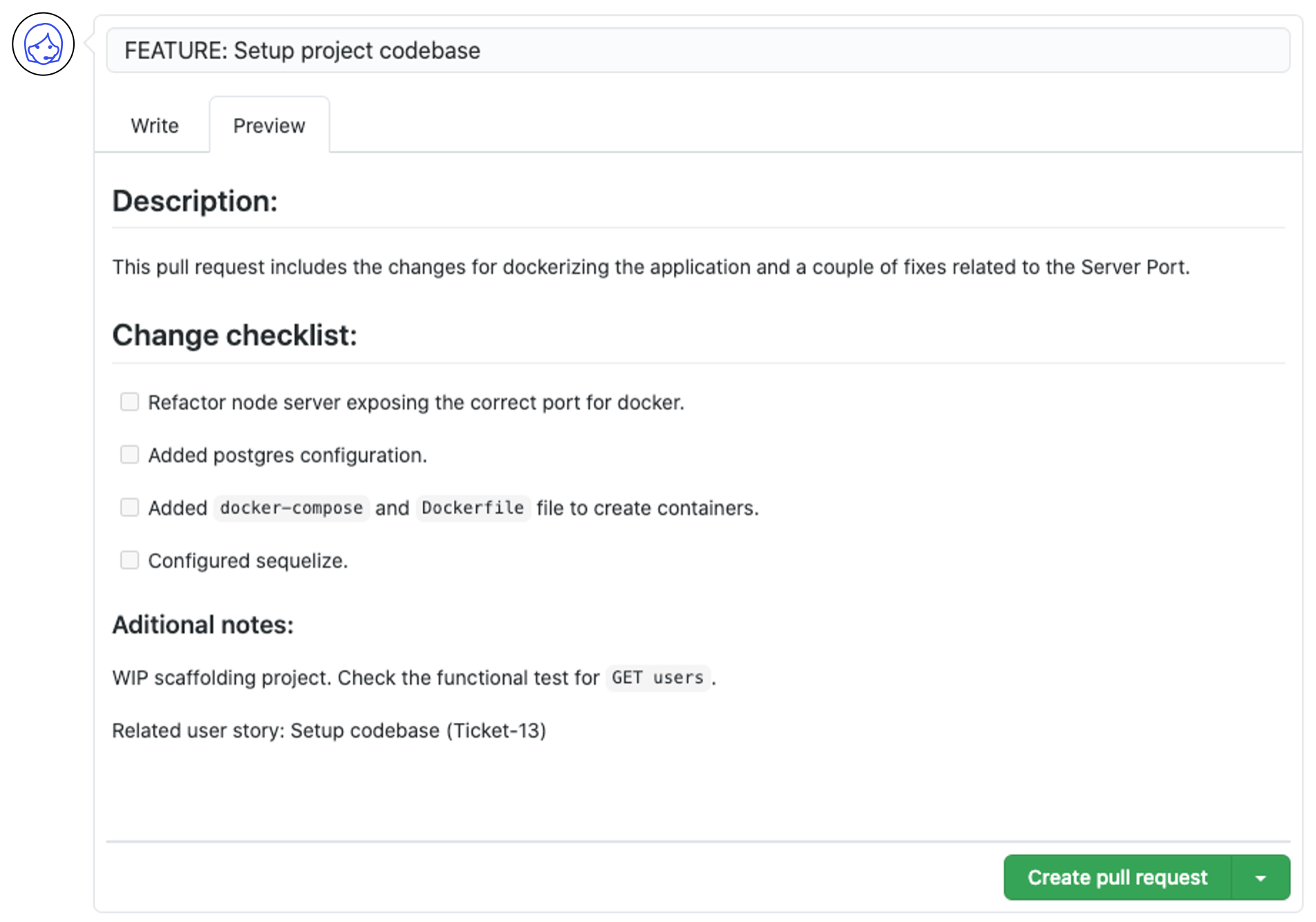Viewport: 1316px width, 922px height.
Task: Open the Create pull request dropdown arrow
Action: click(1261, 878)
